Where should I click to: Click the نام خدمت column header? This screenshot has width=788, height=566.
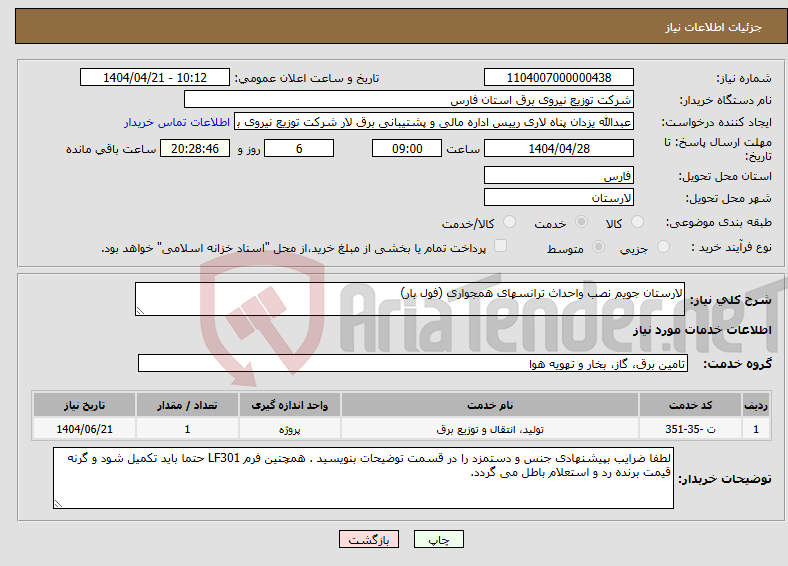490,405
